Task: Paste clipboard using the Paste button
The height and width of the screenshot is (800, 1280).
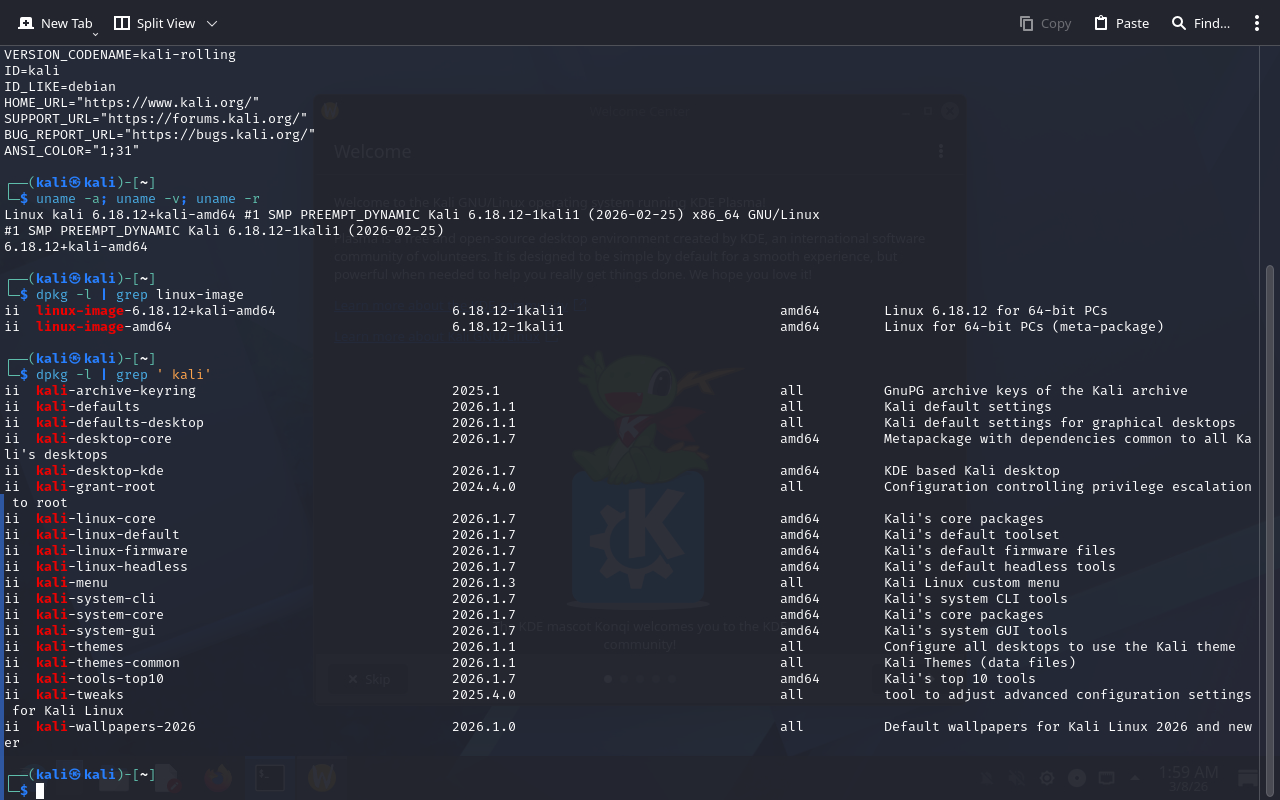Action: click(1121, 23)
